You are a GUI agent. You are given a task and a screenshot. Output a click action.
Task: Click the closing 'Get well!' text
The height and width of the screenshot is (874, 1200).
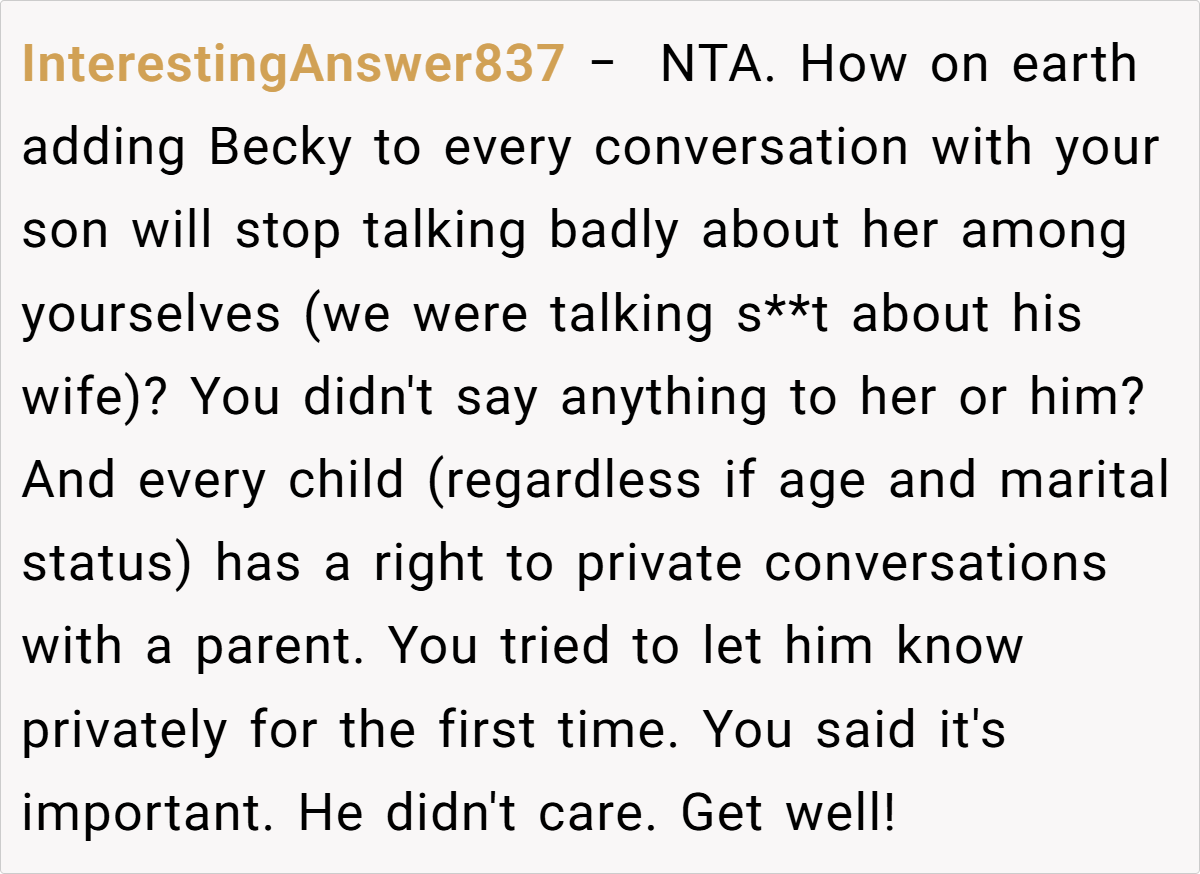(x=788, y=813)
